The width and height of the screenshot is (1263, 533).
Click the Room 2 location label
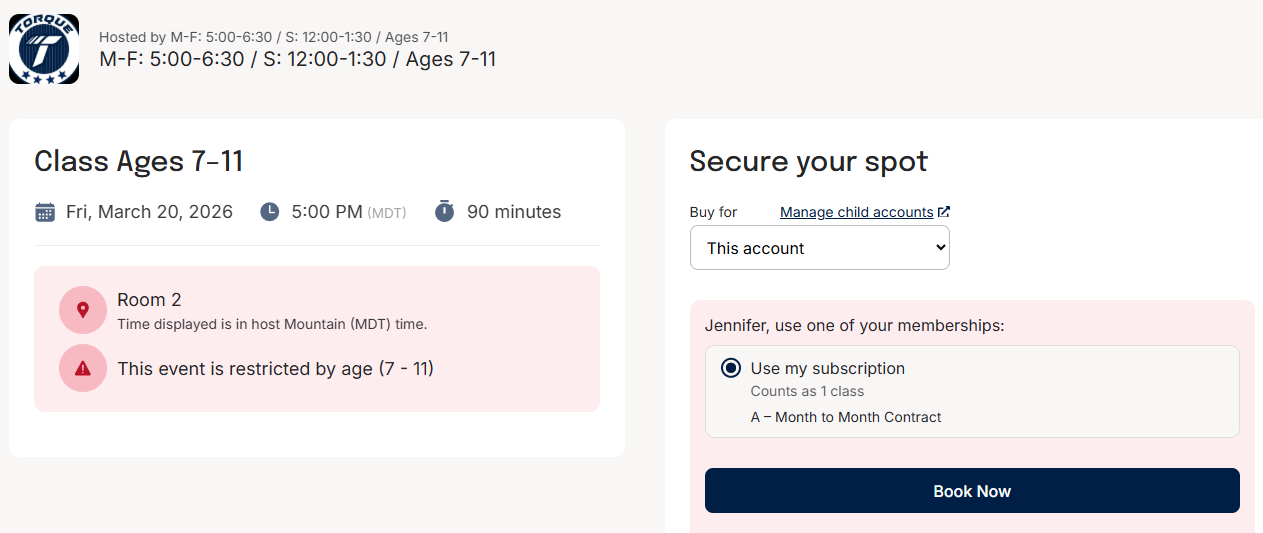pyautogui.click(x=149, y=299)
